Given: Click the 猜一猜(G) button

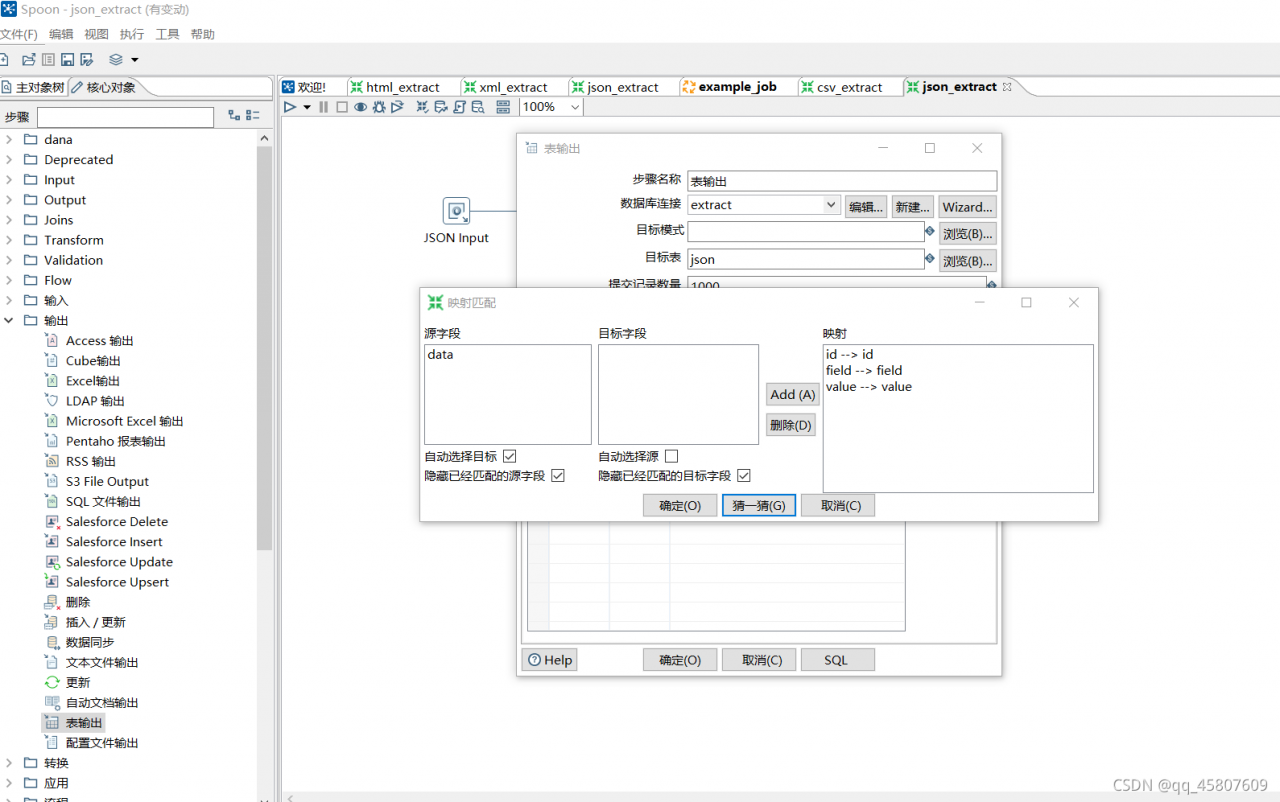Looking at the screenshot, I should pos(759,506).
